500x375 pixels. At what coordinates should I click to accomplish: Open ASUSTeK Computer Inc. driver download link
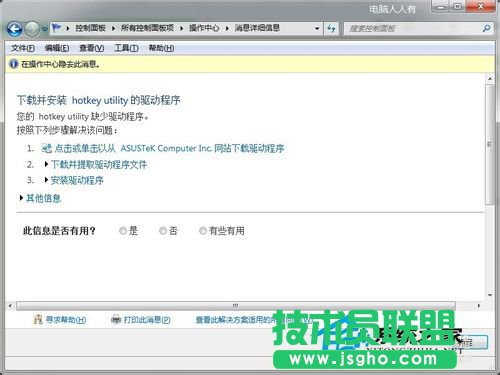[x=170, y=148]
